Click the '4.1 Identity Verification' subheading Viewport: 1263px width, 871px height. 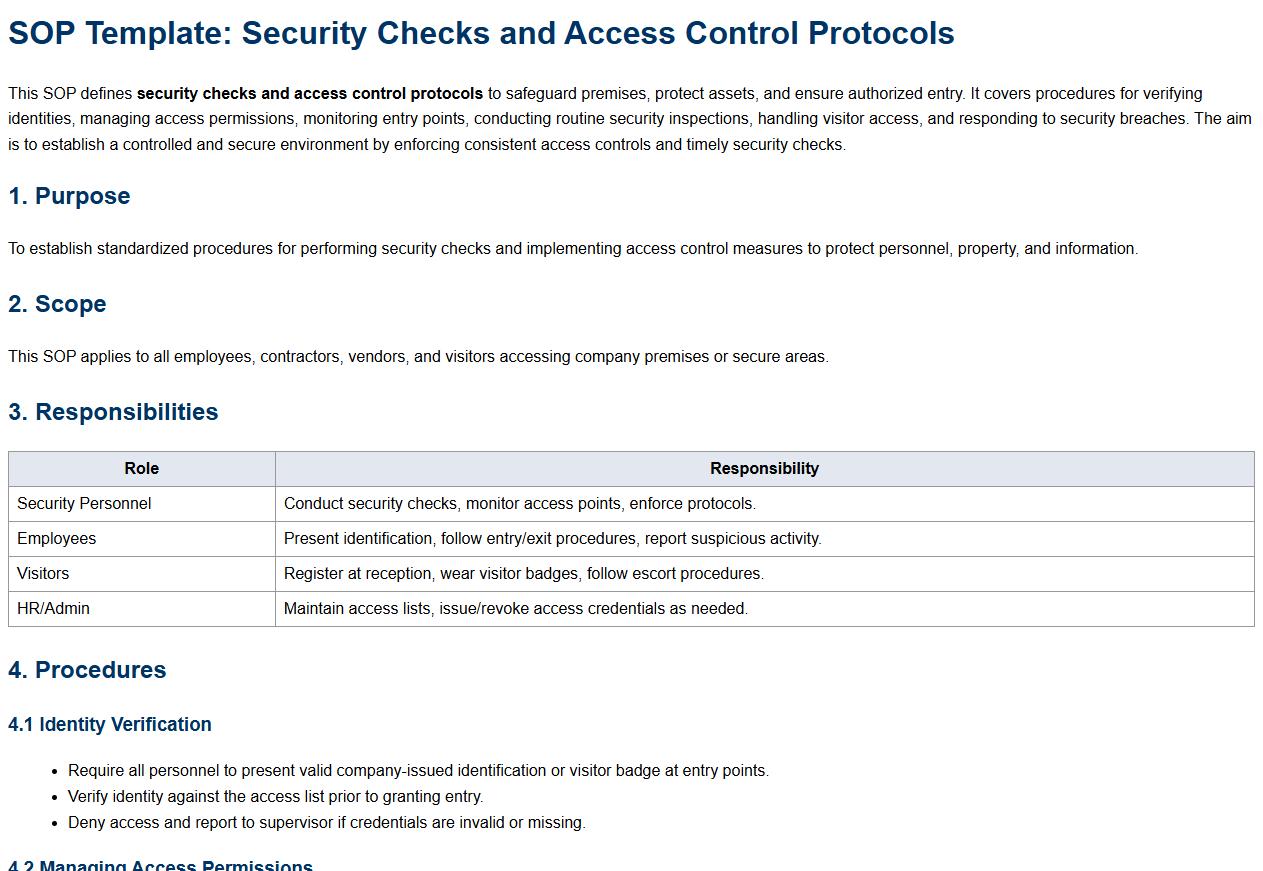[110, 724]
